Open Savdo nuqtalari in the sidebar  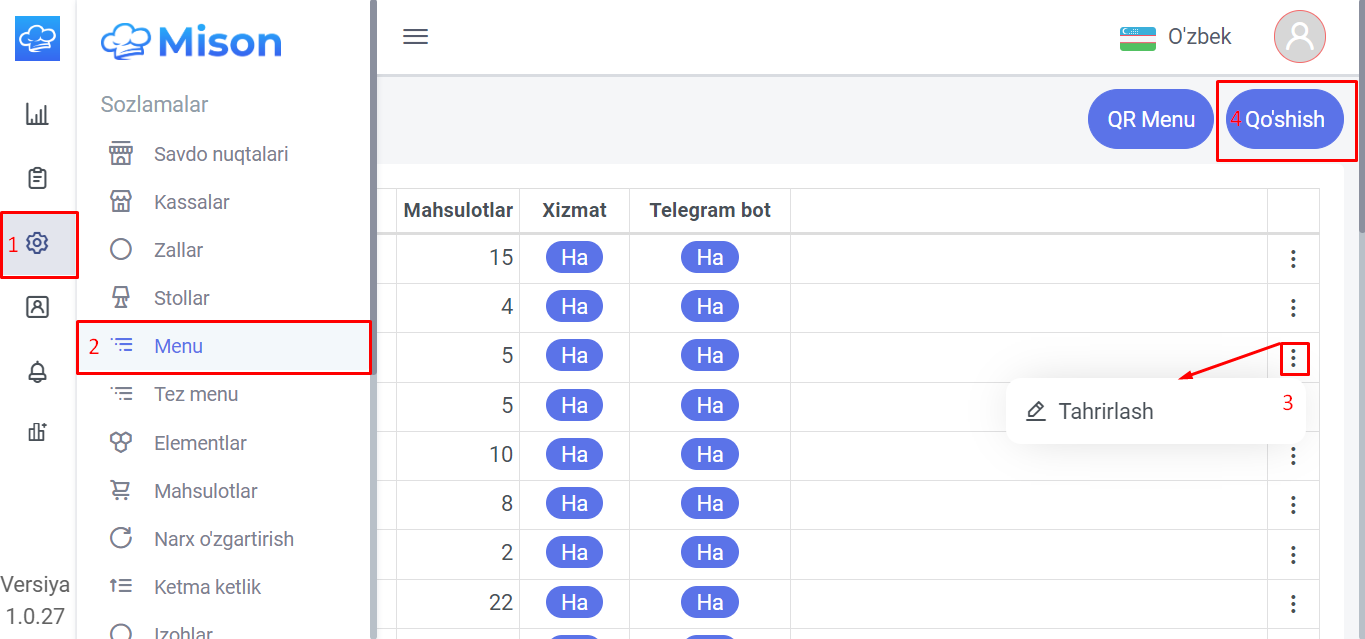pyautogui.click(x=224, y=154)
